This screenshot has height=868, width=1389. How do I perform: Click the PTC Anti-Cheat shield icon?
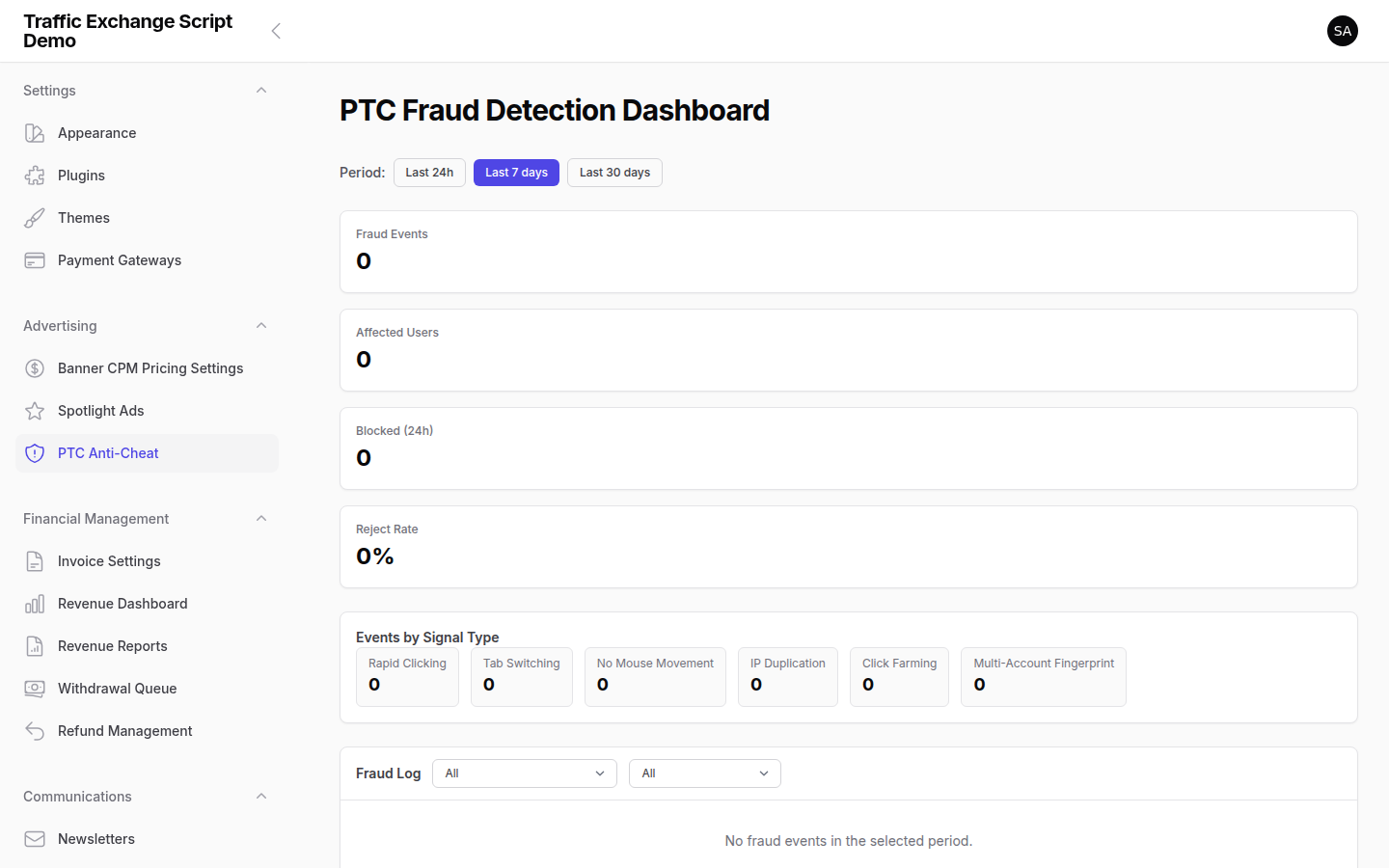pyautogui.click(x=35, y=452)
